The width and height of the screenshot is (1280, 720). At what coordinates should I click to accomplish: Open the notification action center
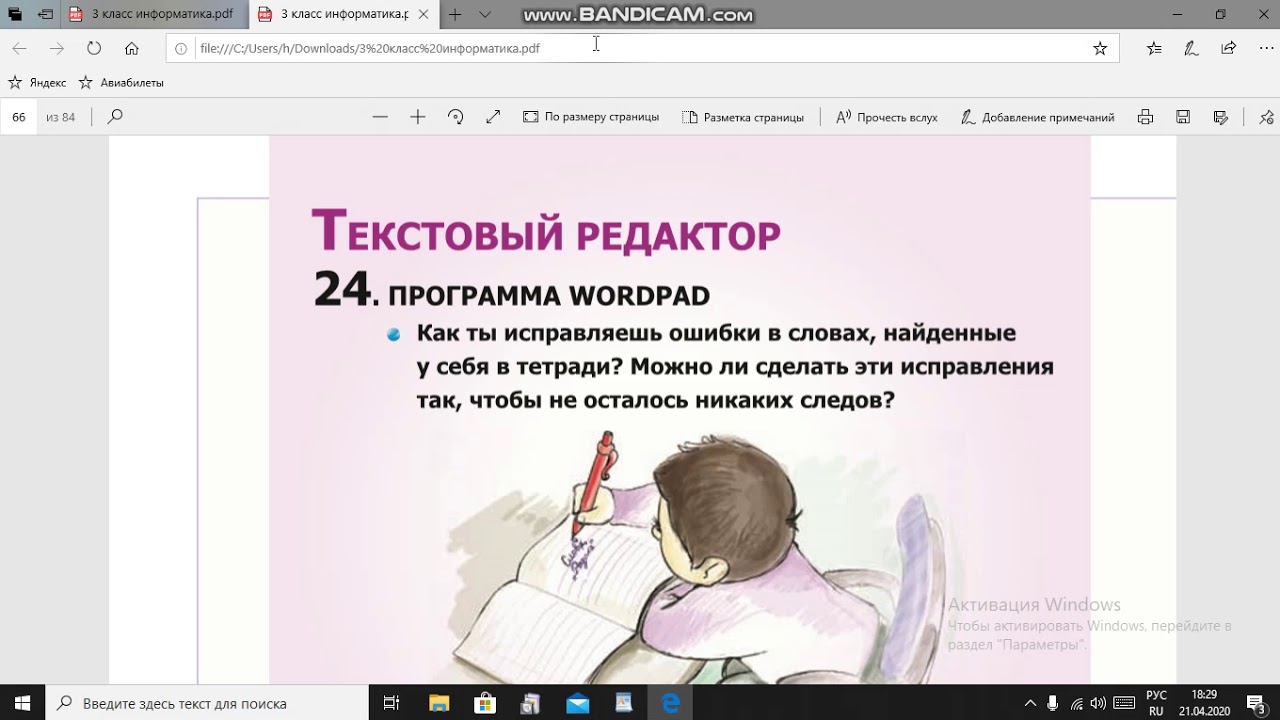tap(1256, 703)
